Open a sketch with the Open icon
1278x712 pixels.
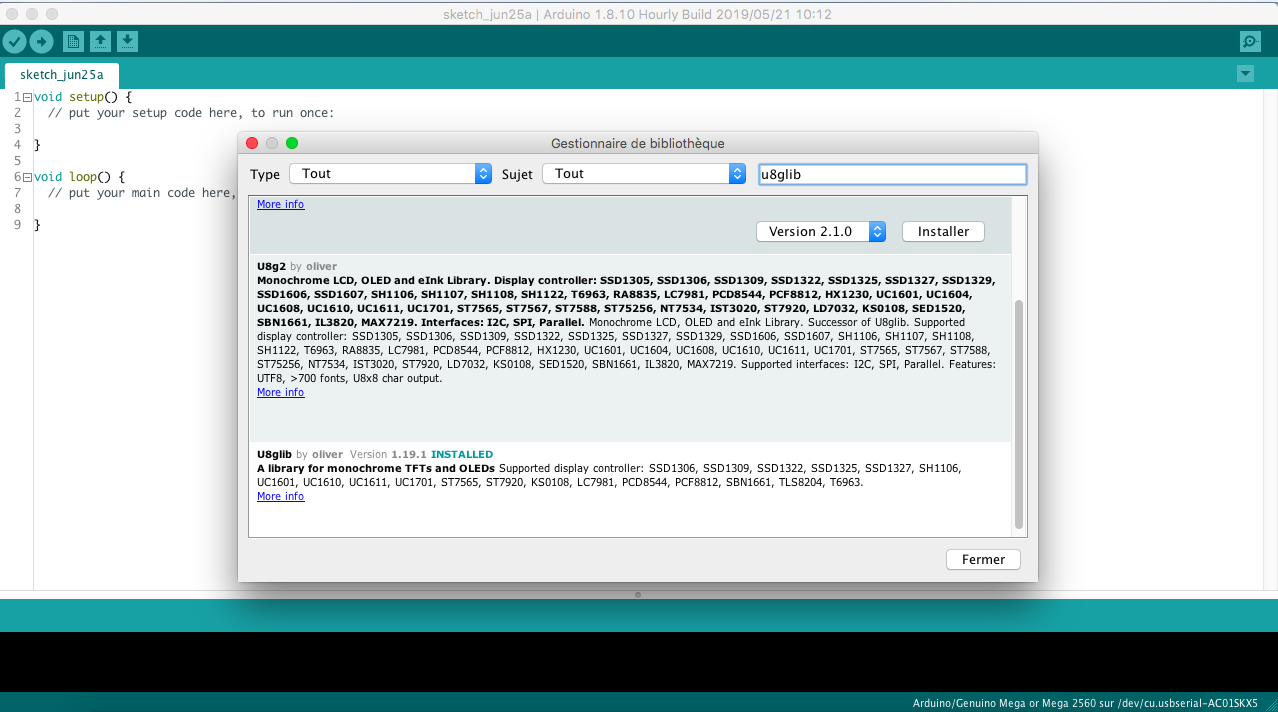coord(100,41)
